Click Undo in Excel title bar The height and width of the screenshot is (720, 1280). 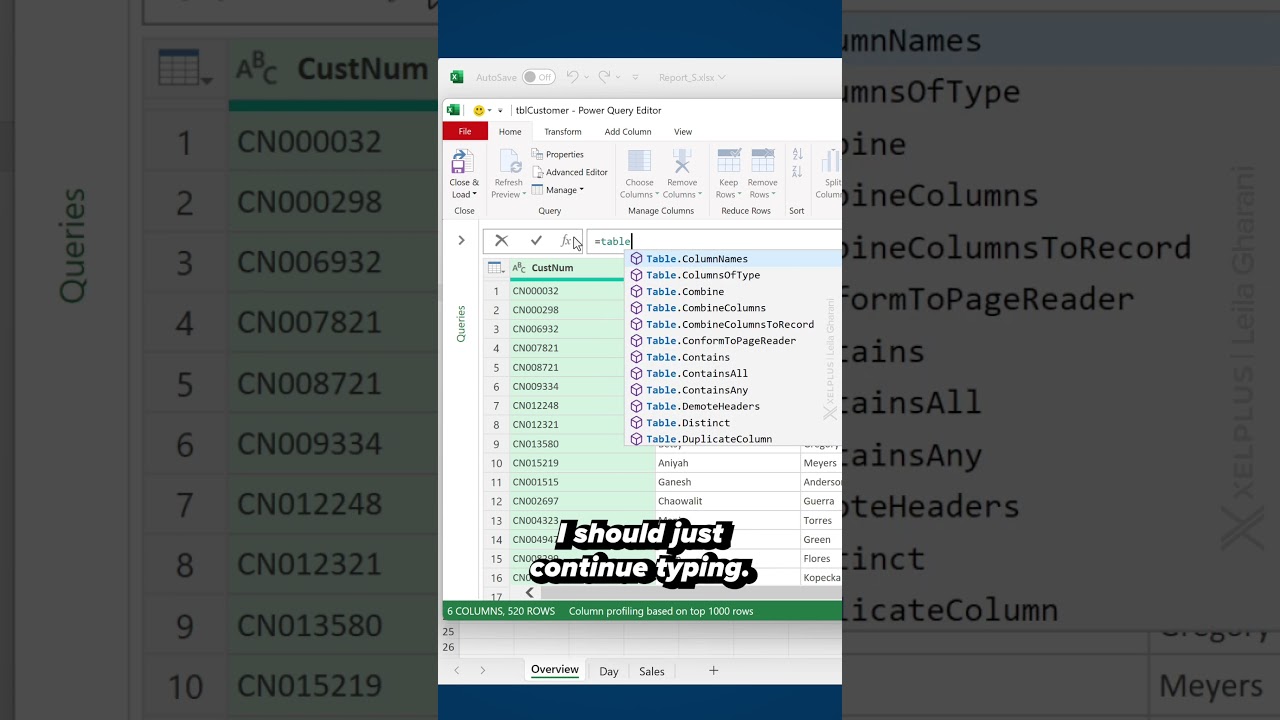coord(572,77)
